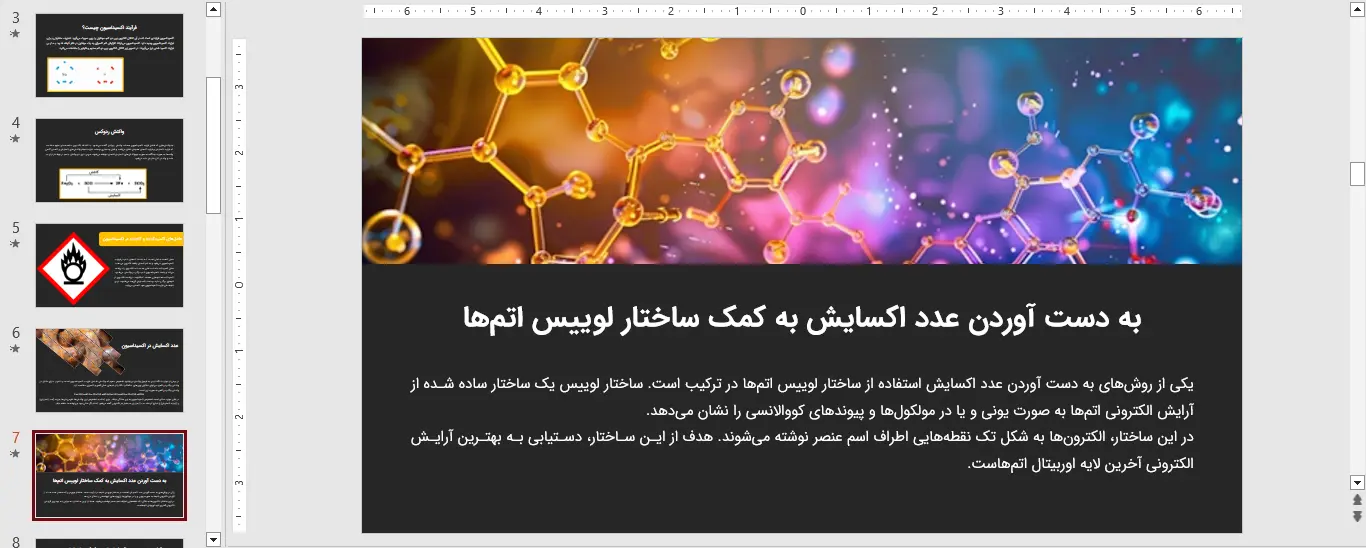
Task: Click the slide editor vertical scrollbar thumb
Action: pos(1357,174)
